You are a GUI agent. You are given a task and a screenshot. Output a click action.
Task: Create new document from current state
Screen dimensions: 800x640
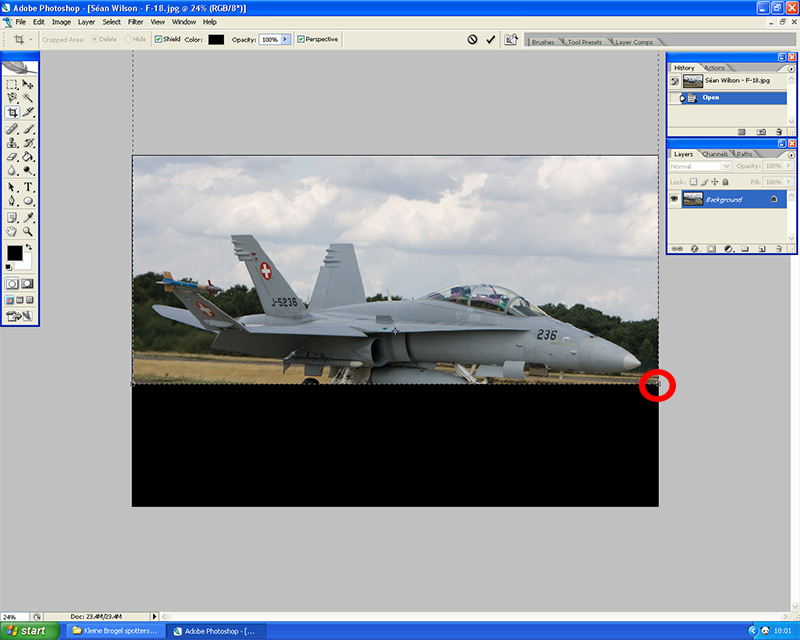click(742, 132)
